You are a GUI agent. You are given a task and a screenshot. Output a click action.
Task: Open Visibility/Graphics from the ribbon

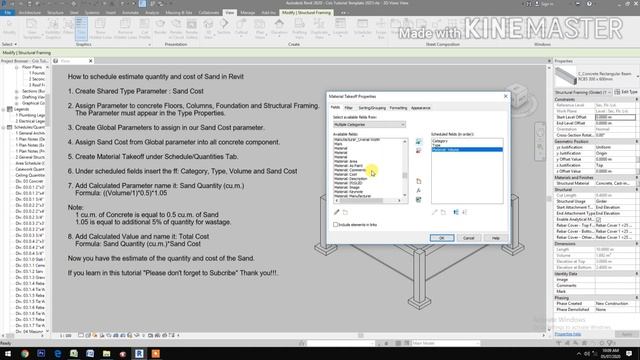coord(53,29)
